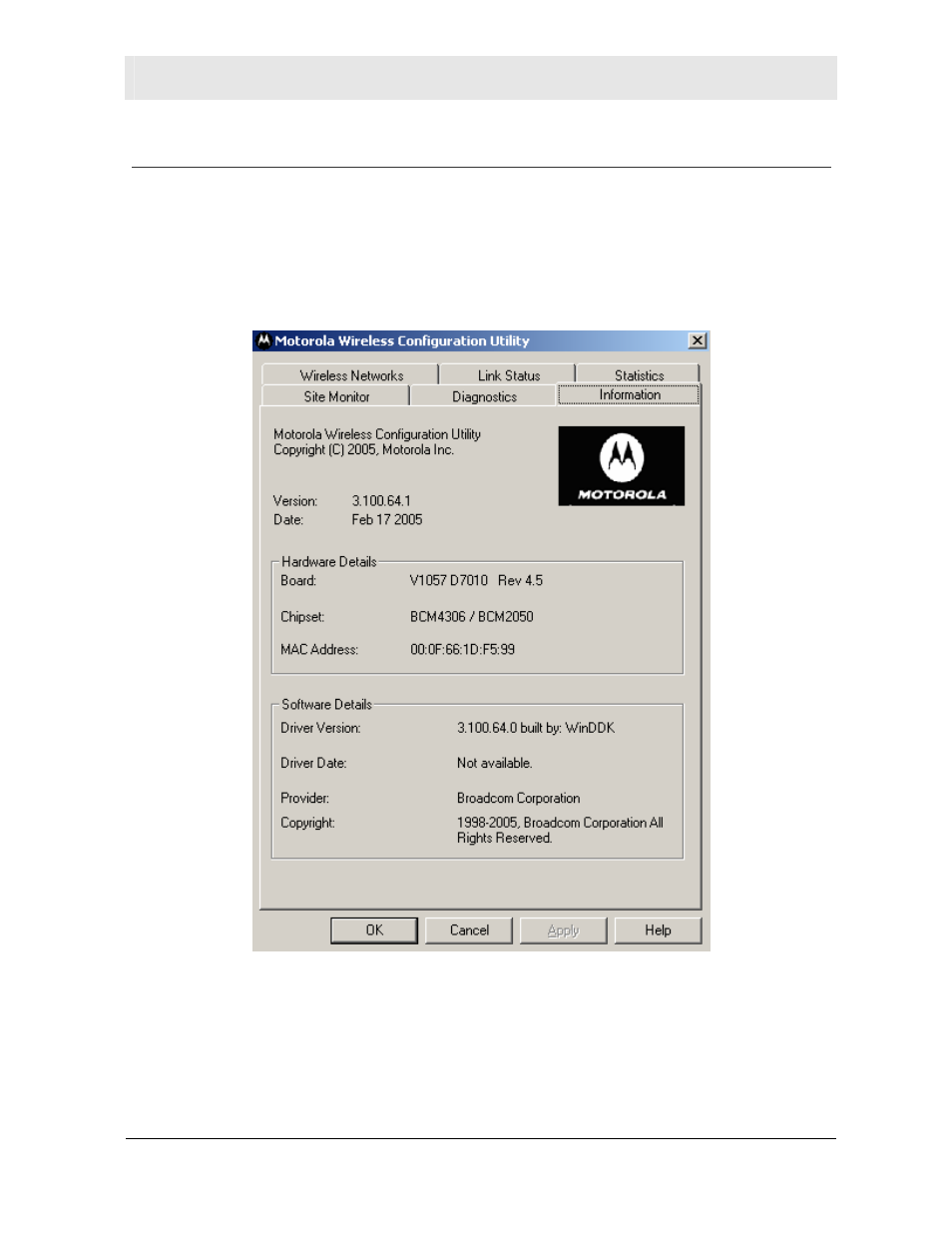
Task: Click the Software Details group label
Action: point(326,705)
